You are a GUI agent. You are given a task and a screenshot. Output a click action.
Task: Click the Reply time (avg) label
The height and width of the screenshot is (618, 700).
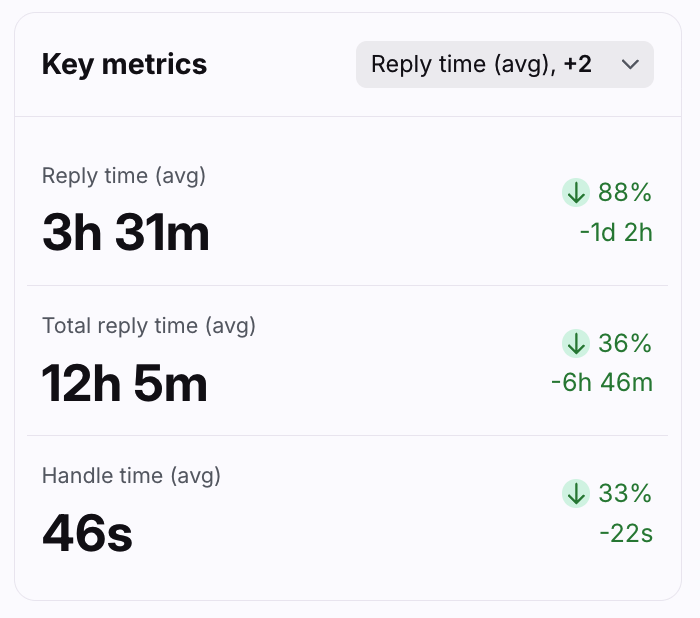pyautogui.click(x=124, y=176)
